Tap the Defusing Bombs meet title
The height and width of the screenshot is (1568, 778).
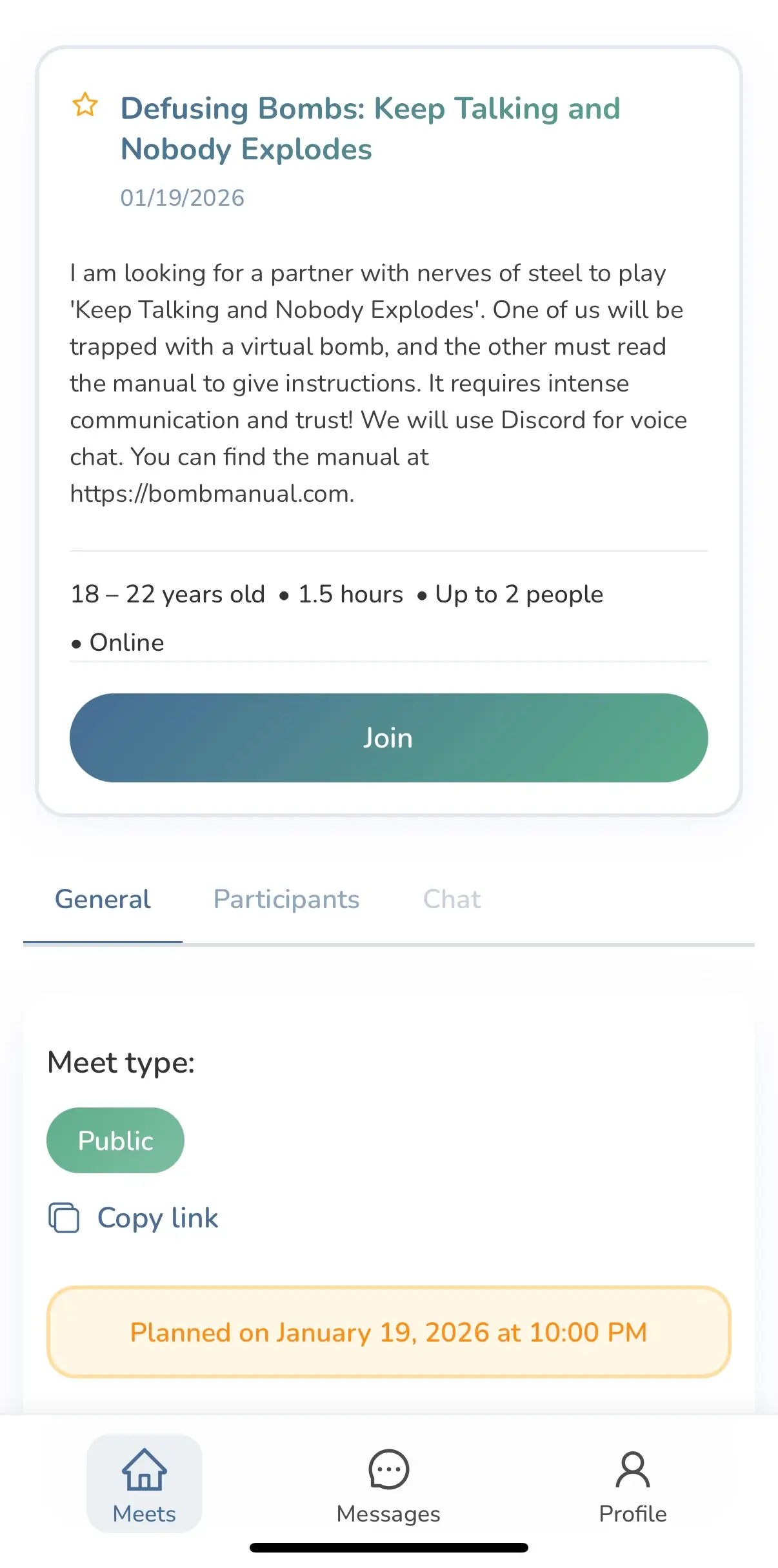tap(370, 128)
